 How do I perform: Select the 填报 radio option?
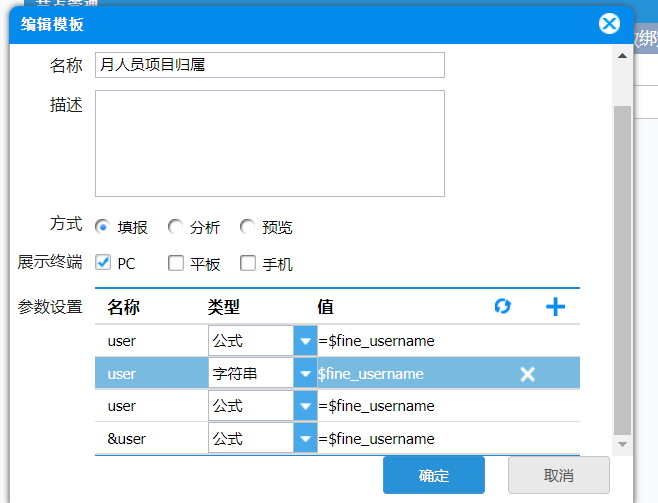102,227
